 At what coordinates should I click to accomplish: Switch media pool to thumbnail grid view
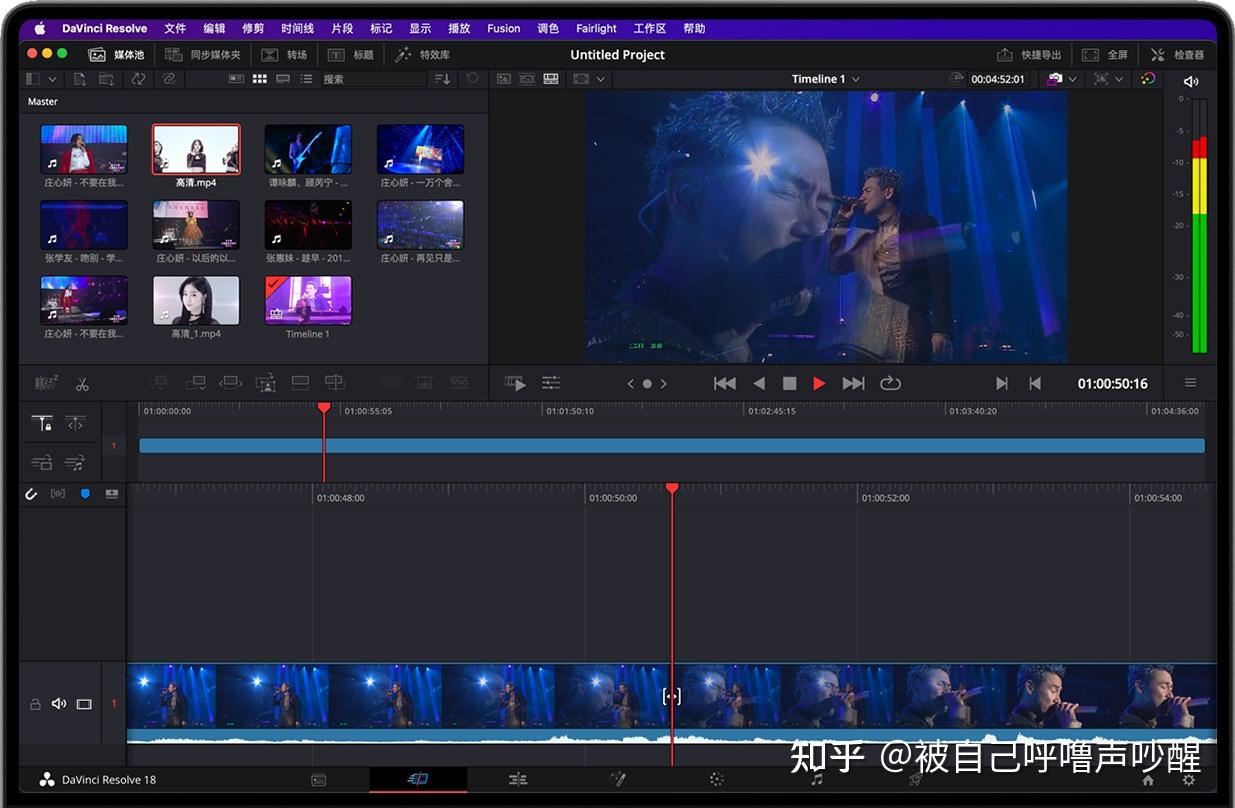click(x=260, y=79)
